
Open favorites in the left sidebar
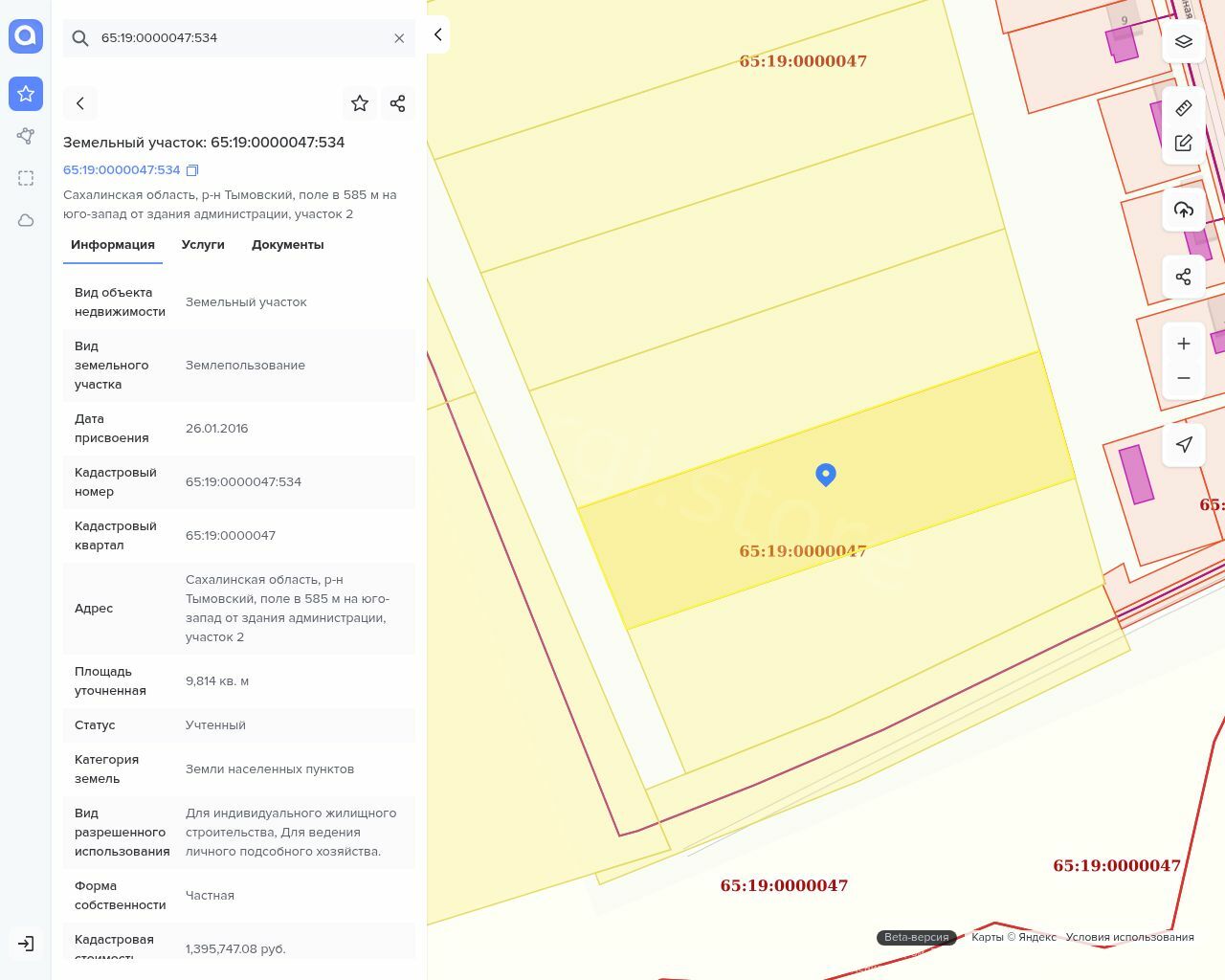[26, 94]
